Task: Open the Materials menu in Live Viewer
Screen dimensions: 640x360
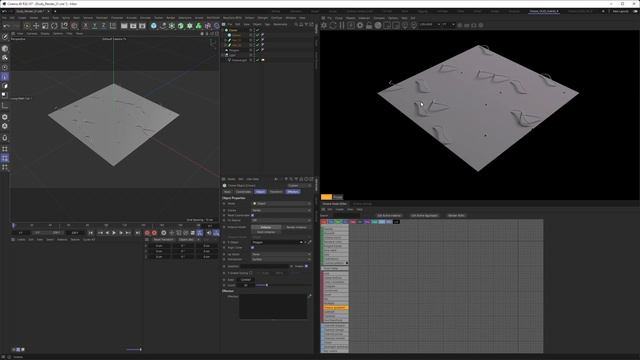Action: (x=364, y=18)
